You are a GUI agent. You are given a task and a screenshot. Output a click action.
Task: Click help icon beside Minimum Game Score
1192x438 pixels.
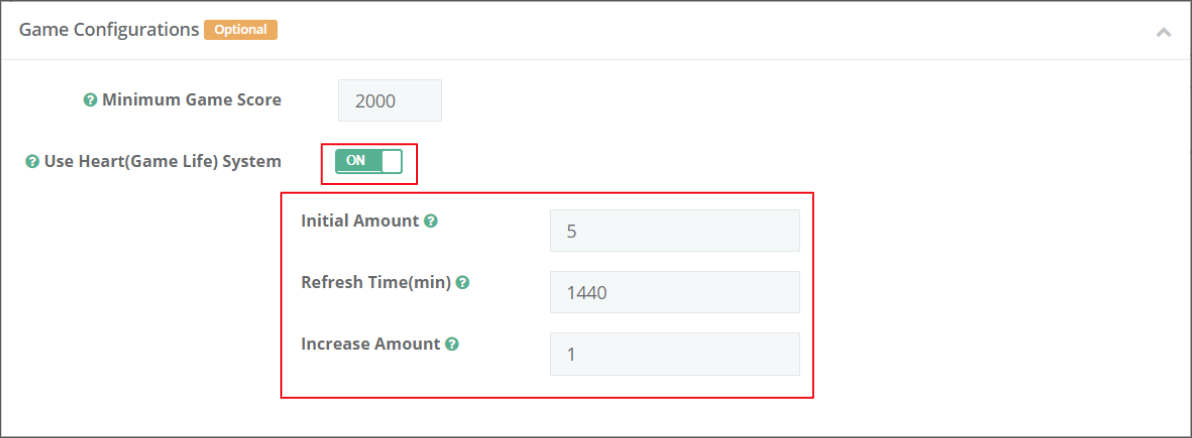tap(90, 100)
